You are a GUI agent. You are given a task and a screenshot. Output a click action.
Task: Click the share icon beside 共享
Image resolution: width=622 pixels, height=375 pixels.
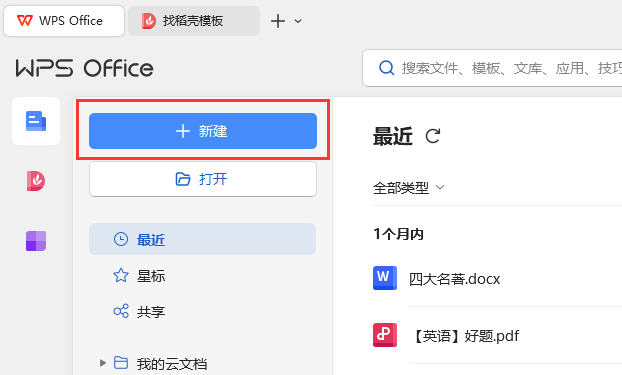121,311
